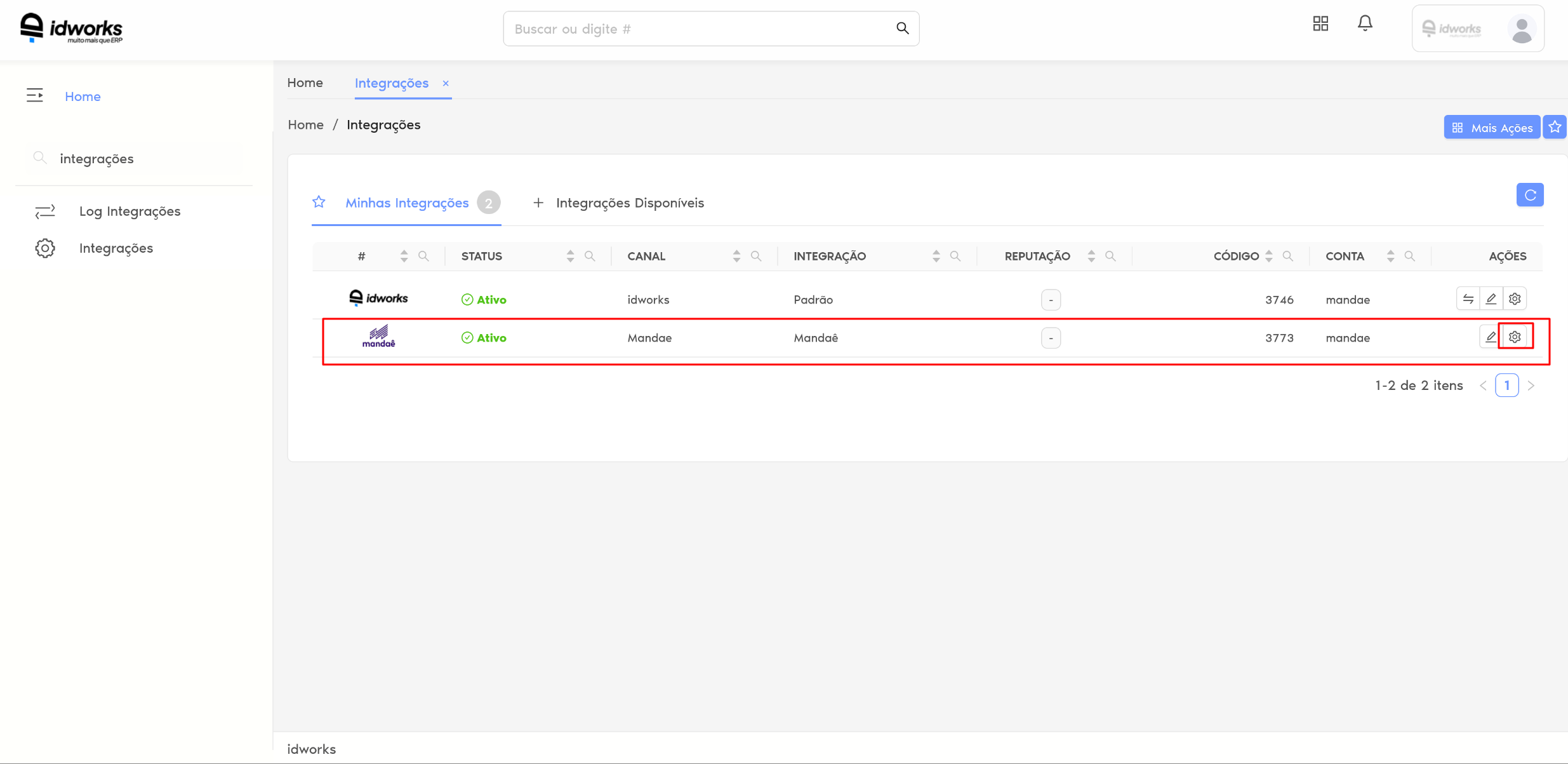Screen dimensions: 1568x764
Task: Sort the CÓDIGO column using its sort arrows
Action: click(1269, 255)
